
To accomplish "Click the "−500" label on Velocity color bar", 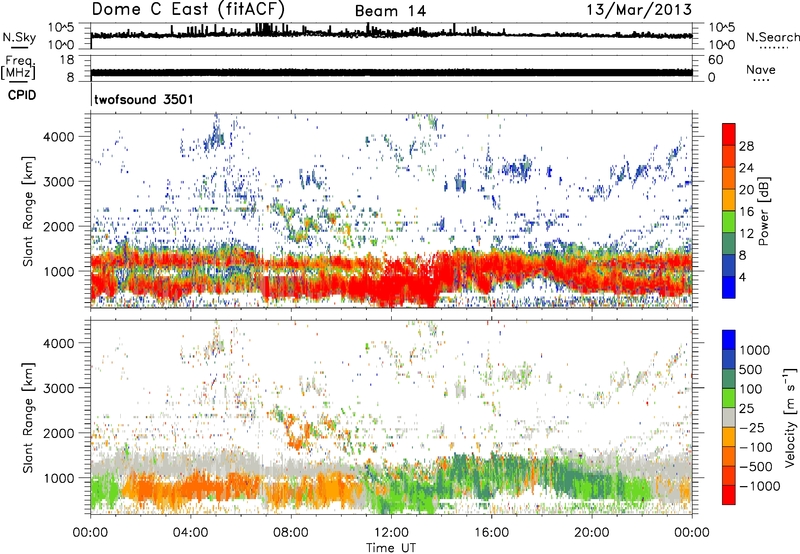I will pos(756,466).
